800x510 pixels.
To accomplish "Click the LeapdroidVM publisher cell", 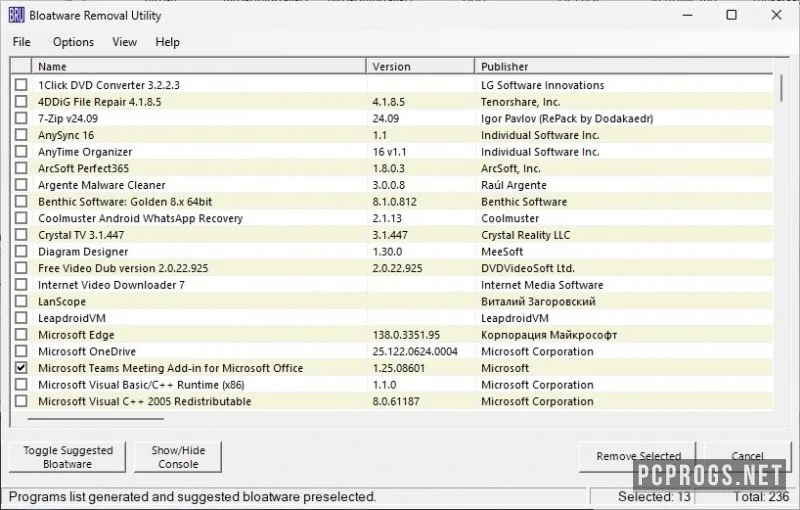I will [515, 318].
